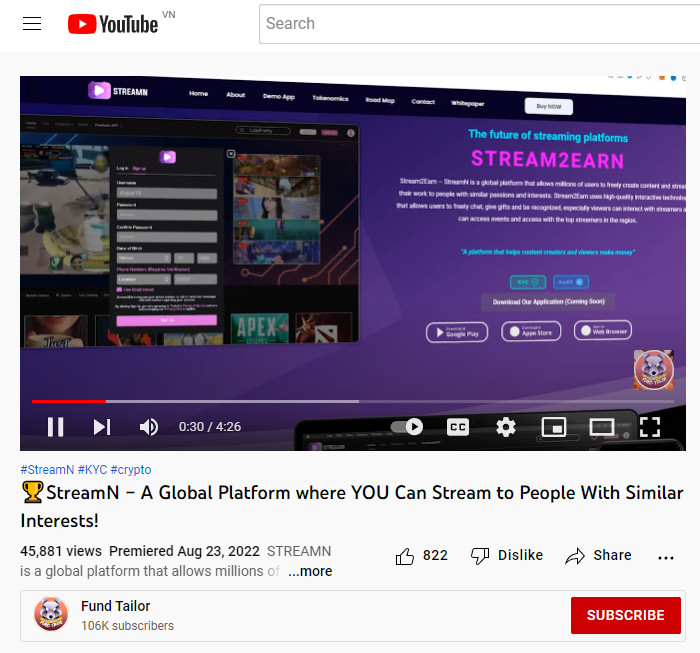
Task: Click the 106K subscribers text
Action: pyautogui.click(x=127, y=626)
